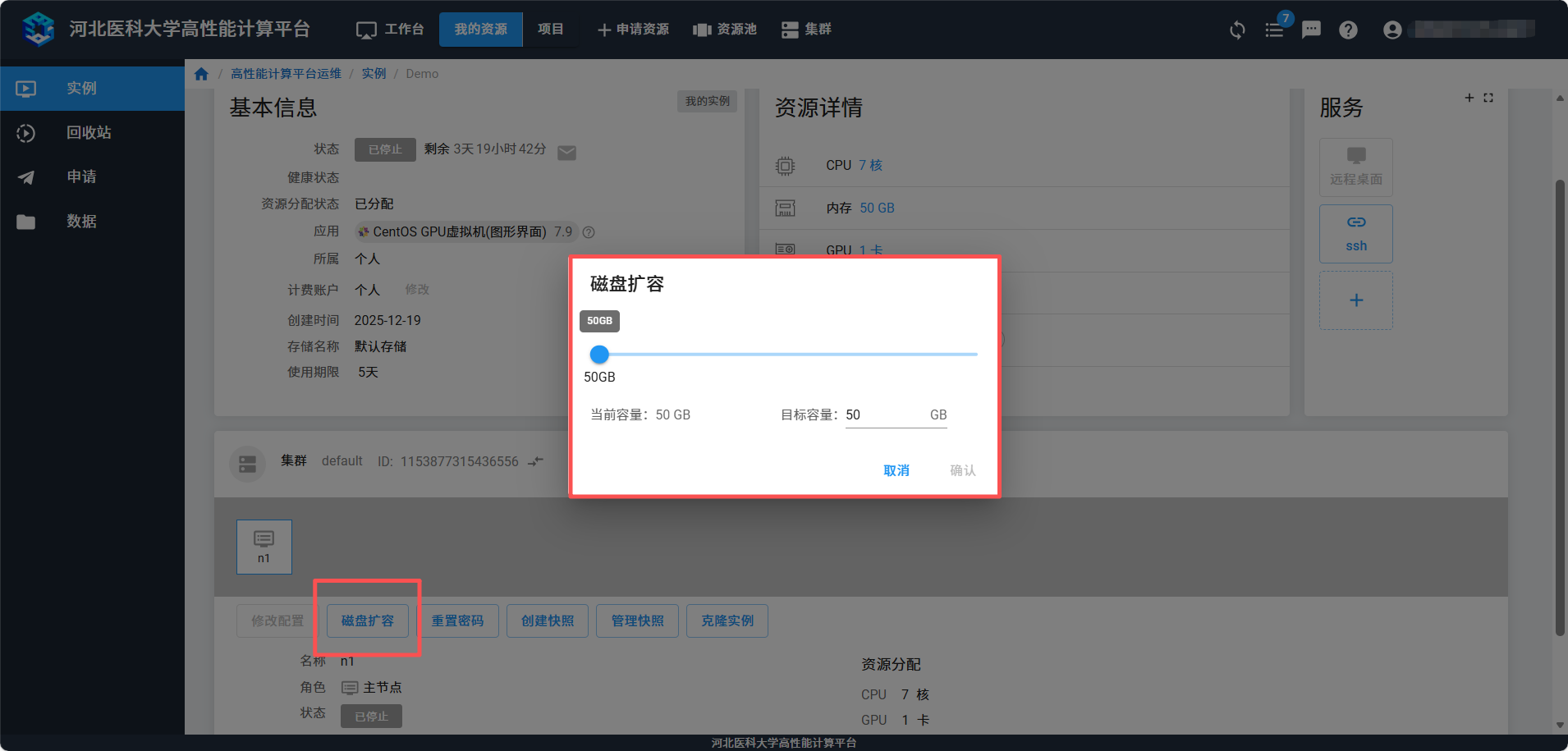Open the task list with badge 7
Viewport: 1568px width, 751px height.
pos(1274,30)
